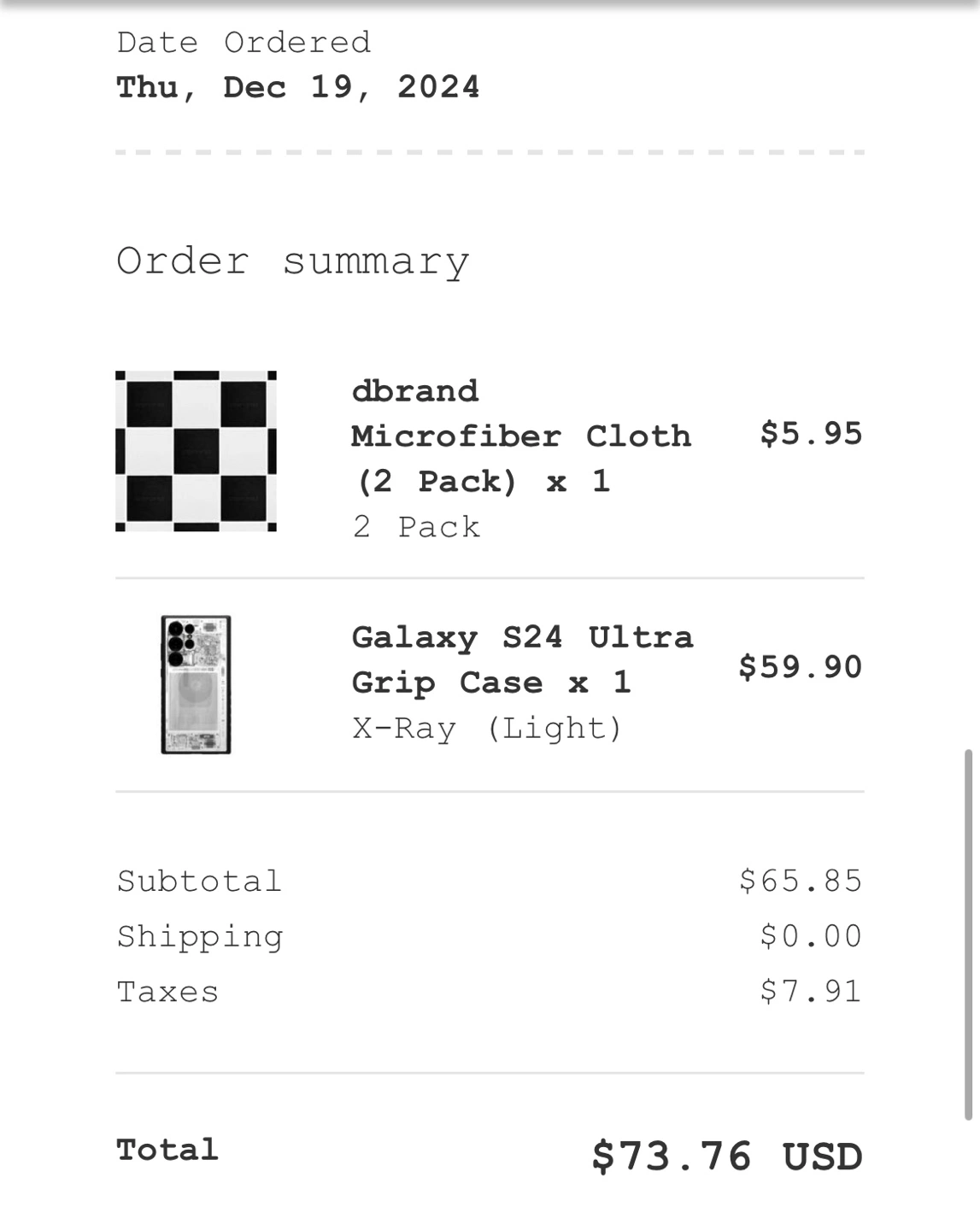Click the Shipping label

pos(200,937)
